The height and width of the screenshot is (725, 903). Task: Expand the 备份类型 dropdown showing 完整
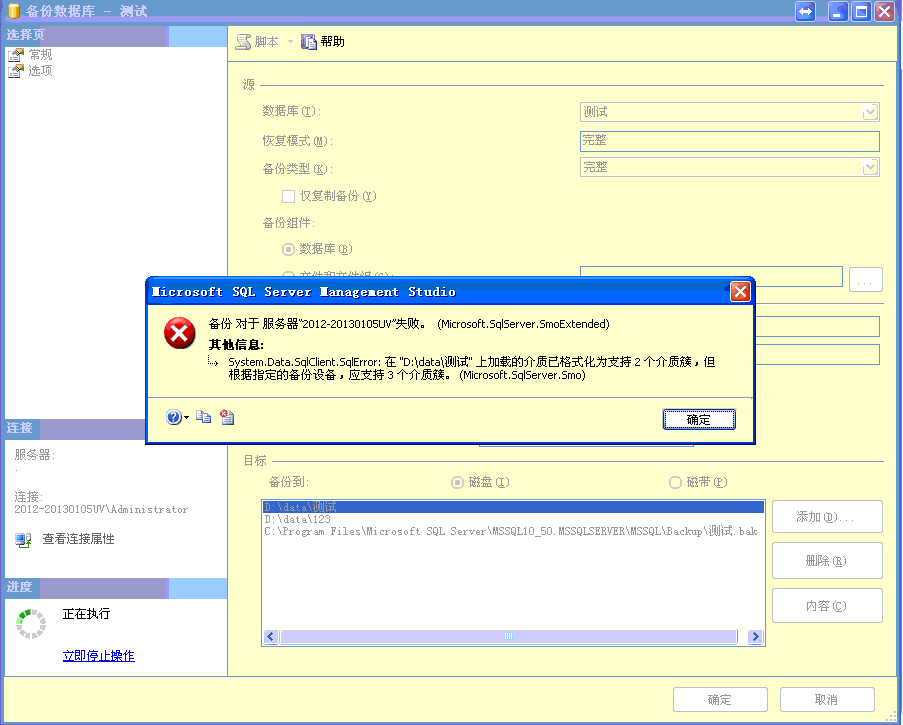(870, 167)
